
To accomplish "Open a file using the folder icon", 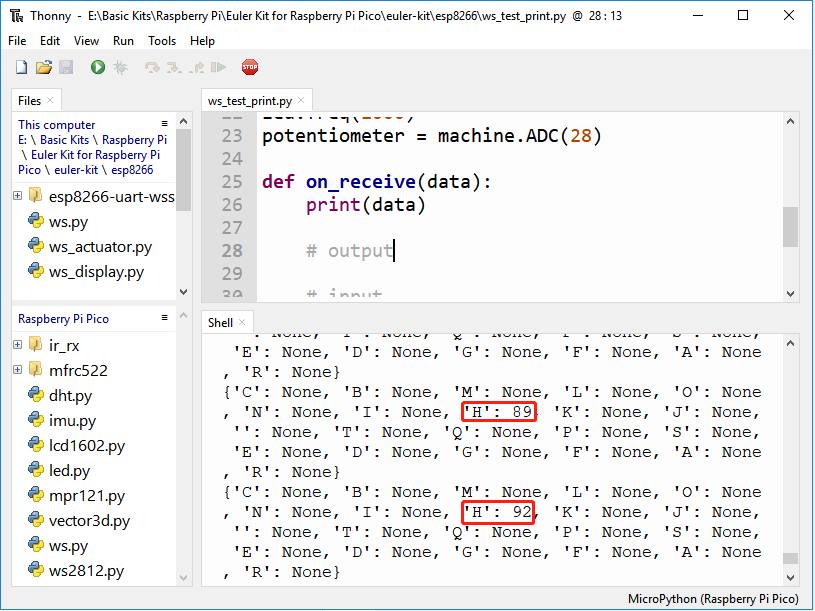I will pos(44,67).
